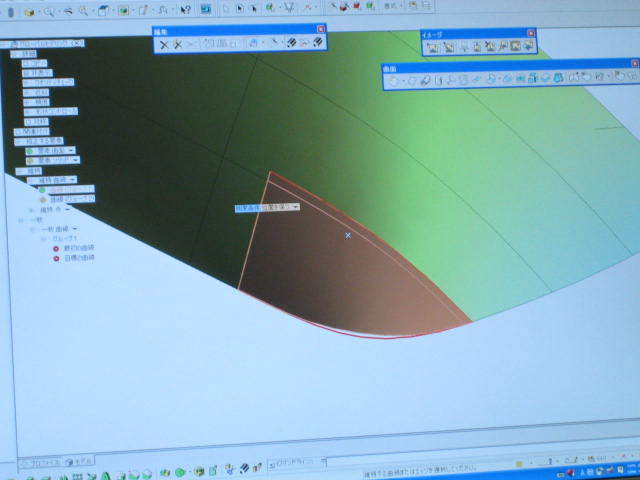Image resolution: width=640 pixels, height=480 pixels.
Task: Click the X-with-scissors icon in 編集 toolbar
Action: tap(178, 44)
